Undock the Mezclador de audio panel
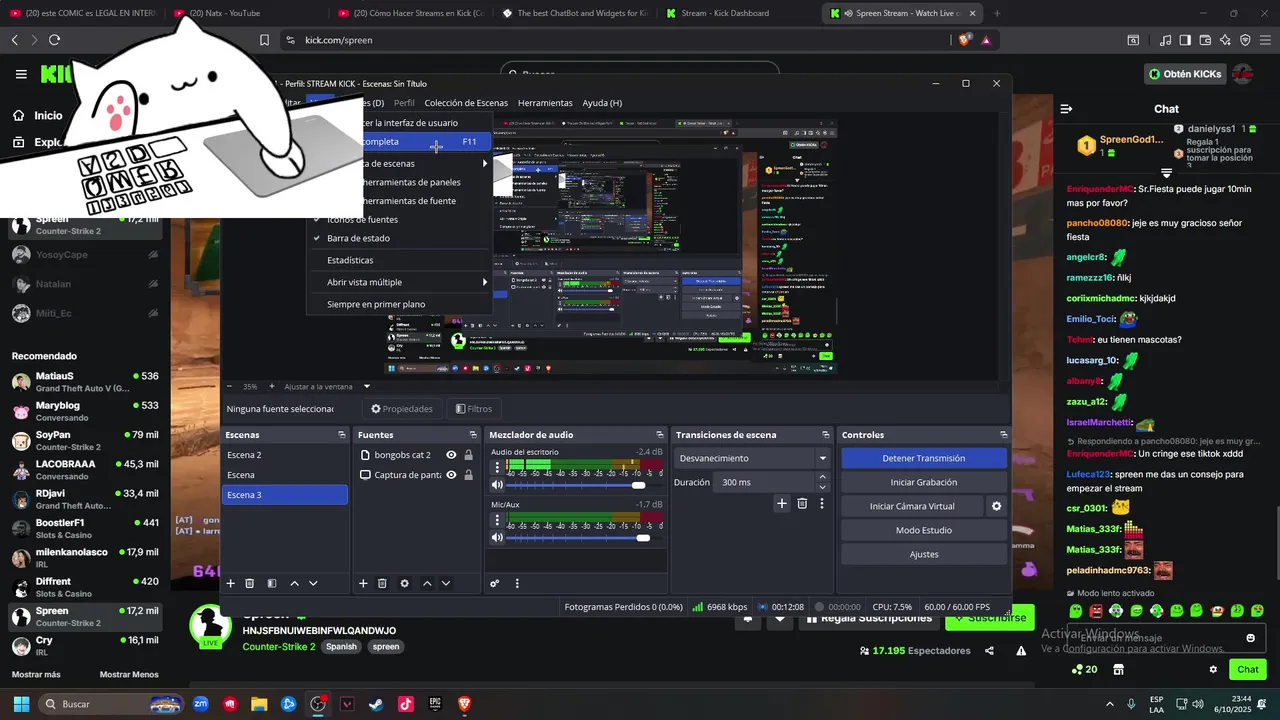This screenshot has height=720, width=1280. [x=659, y=435]
